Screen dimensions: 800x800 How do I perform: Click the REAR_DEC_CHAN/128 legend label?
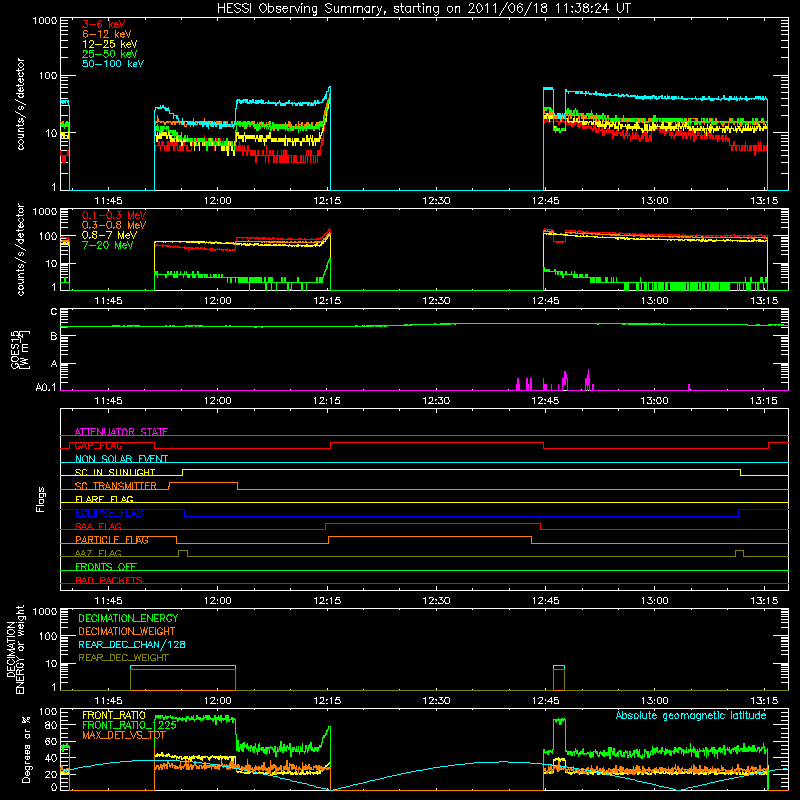tap(132, 645)
